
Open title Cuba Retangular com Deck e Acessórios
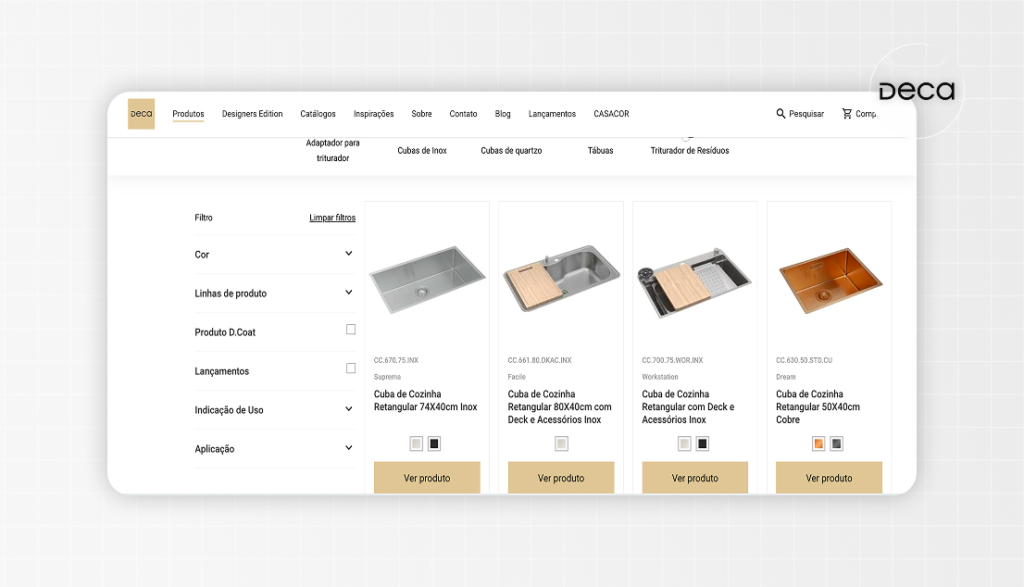click(688, 407)
